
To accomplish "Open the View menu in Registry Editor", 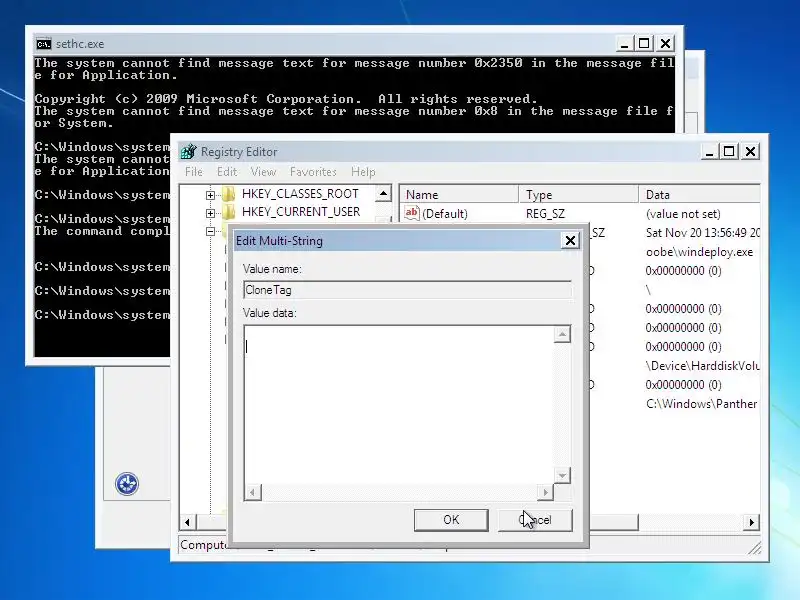I will pyautogui.click(x=263, y=172).
